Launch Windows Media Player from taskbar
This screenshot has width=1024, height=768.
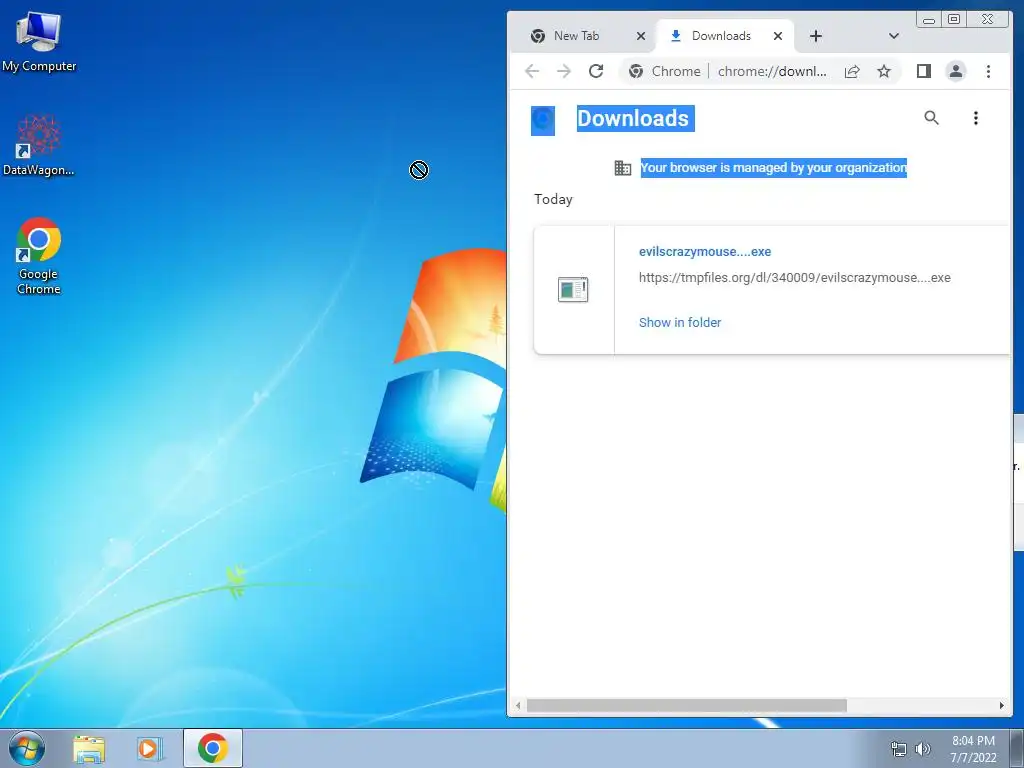149,748
